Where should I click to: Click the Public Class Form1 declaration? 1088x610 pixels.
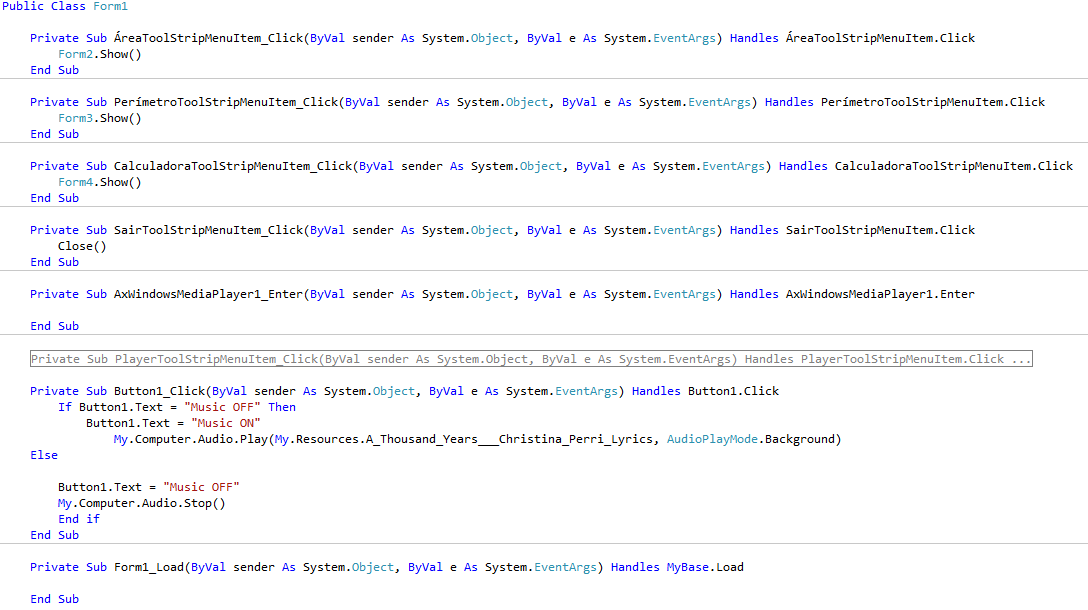65,6
